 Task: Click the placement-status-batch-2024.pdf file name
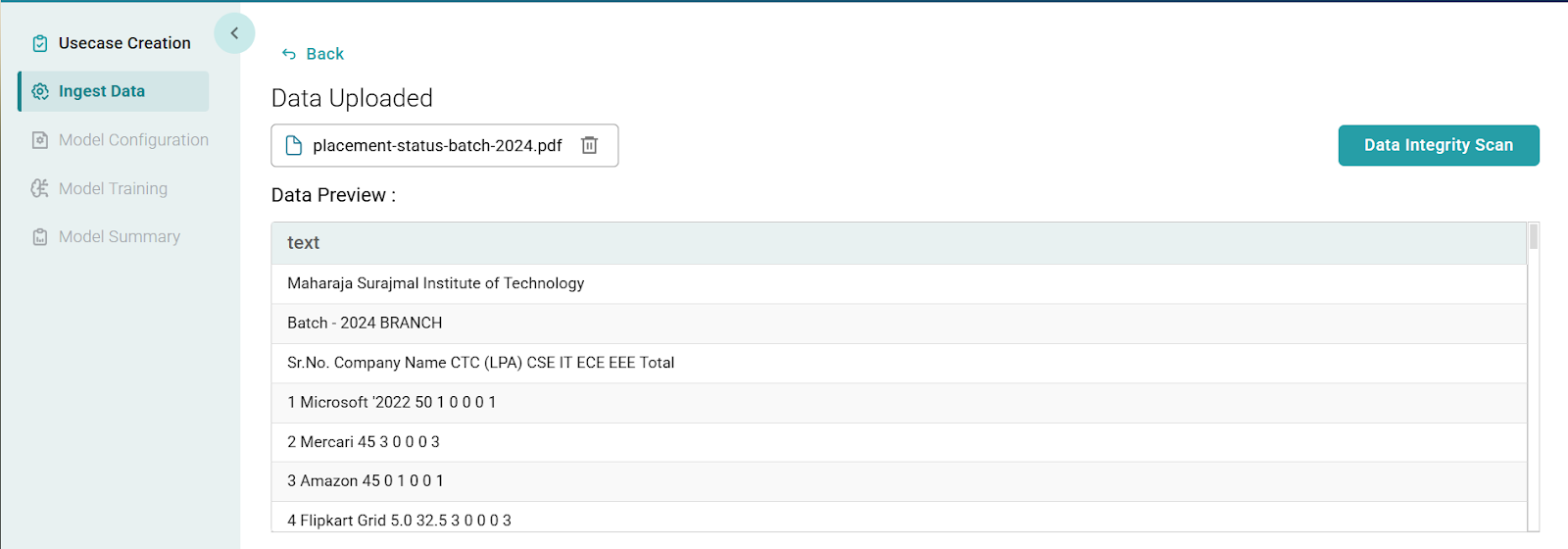pyautogui.click(x=437, y=145)
